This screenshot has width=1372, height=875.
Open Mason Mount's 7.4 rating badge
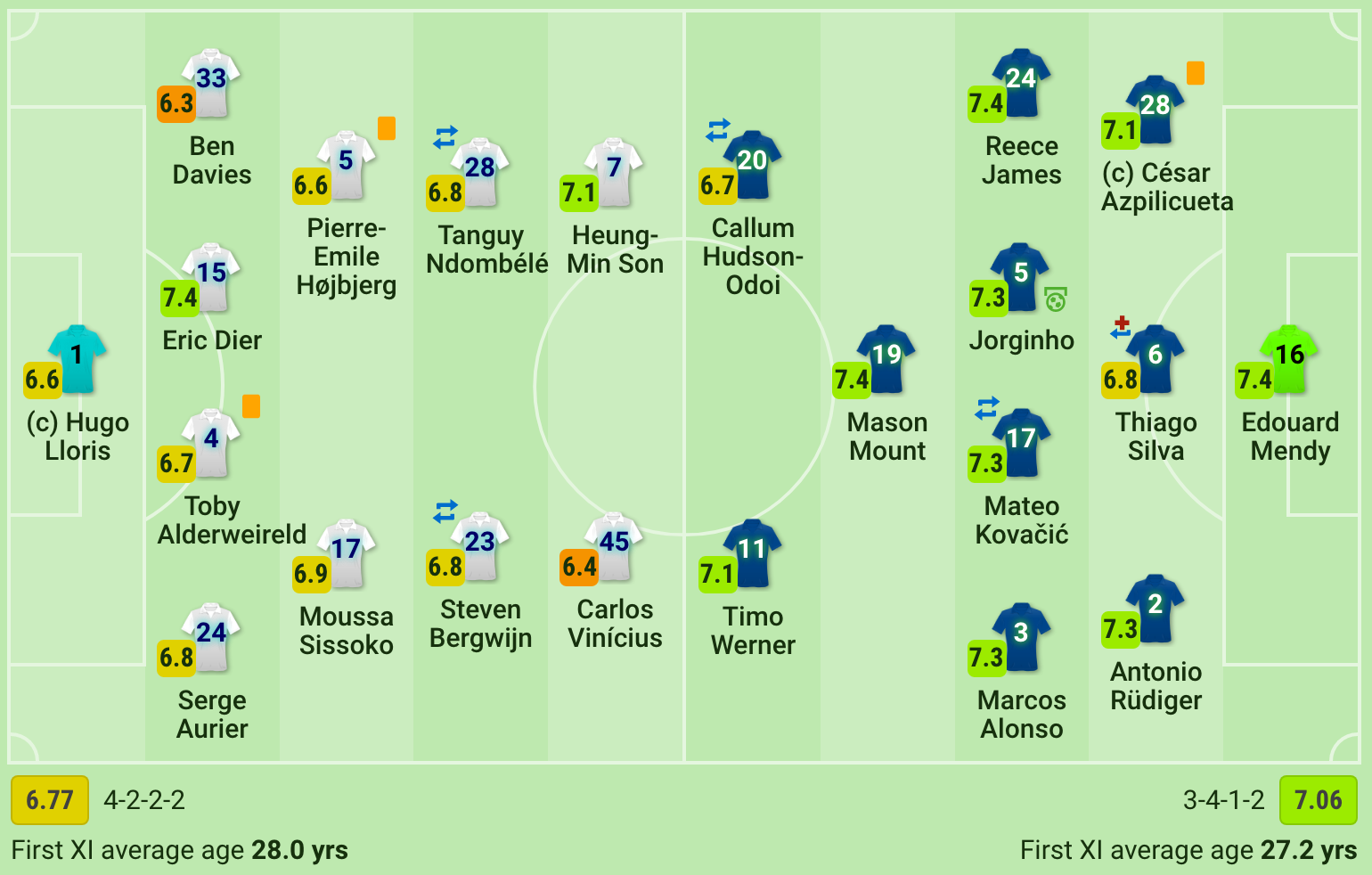(851, 380)
